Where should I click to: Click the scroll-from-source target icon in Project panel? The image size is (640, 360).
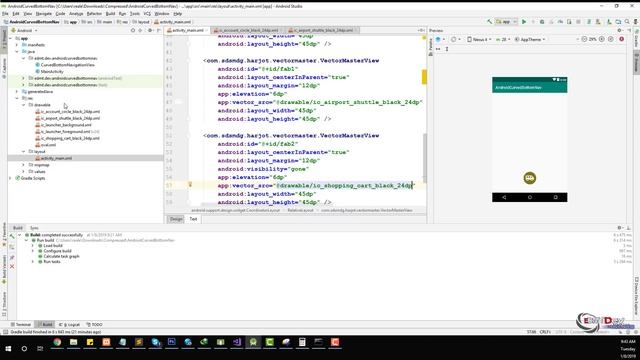[x=133, y=30]
